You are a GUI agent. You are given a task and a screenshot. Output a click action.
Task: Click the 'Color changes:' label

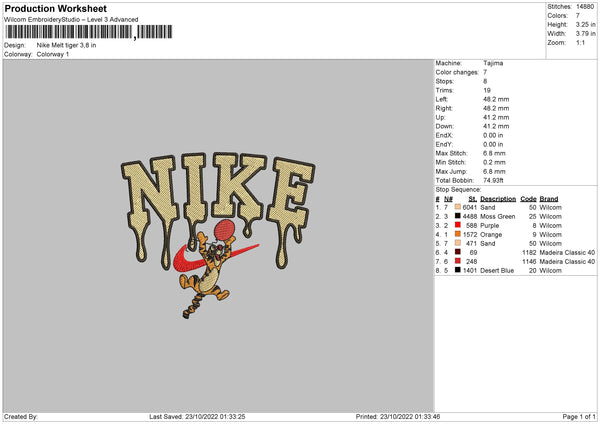457,72
